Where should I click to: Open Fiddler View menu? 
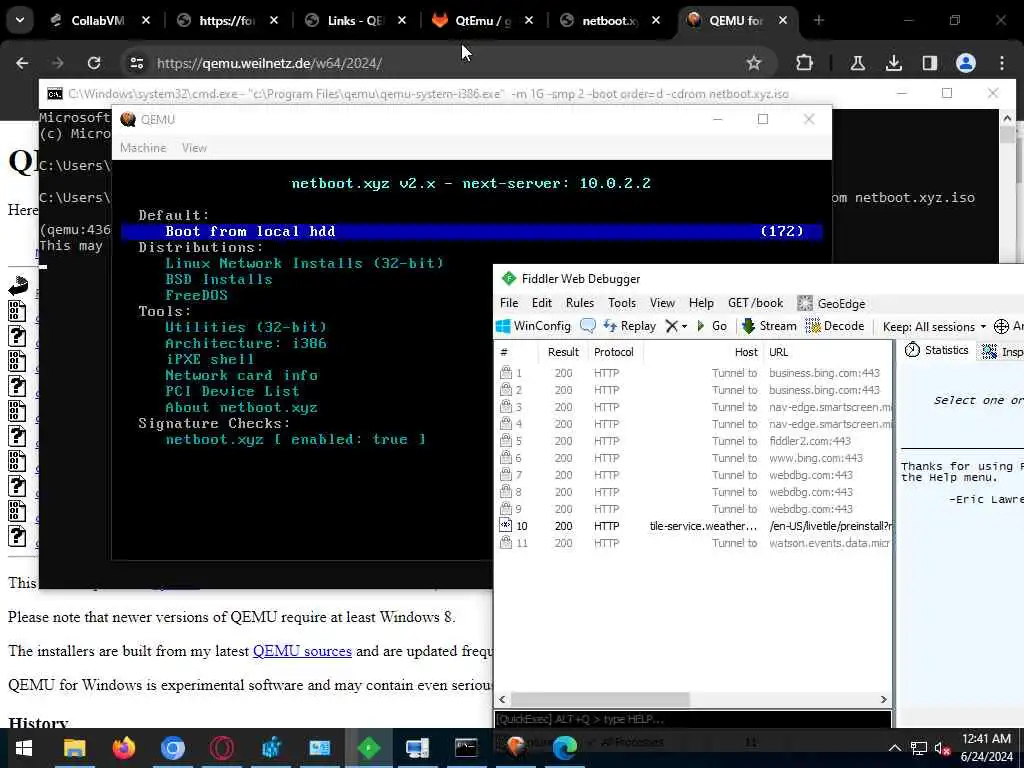662,303
